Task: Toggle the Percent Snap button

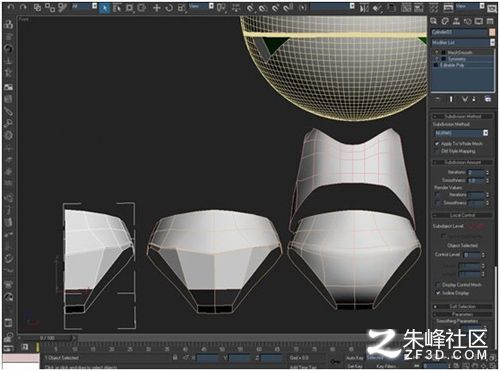Action: click(x=275, y=8)
